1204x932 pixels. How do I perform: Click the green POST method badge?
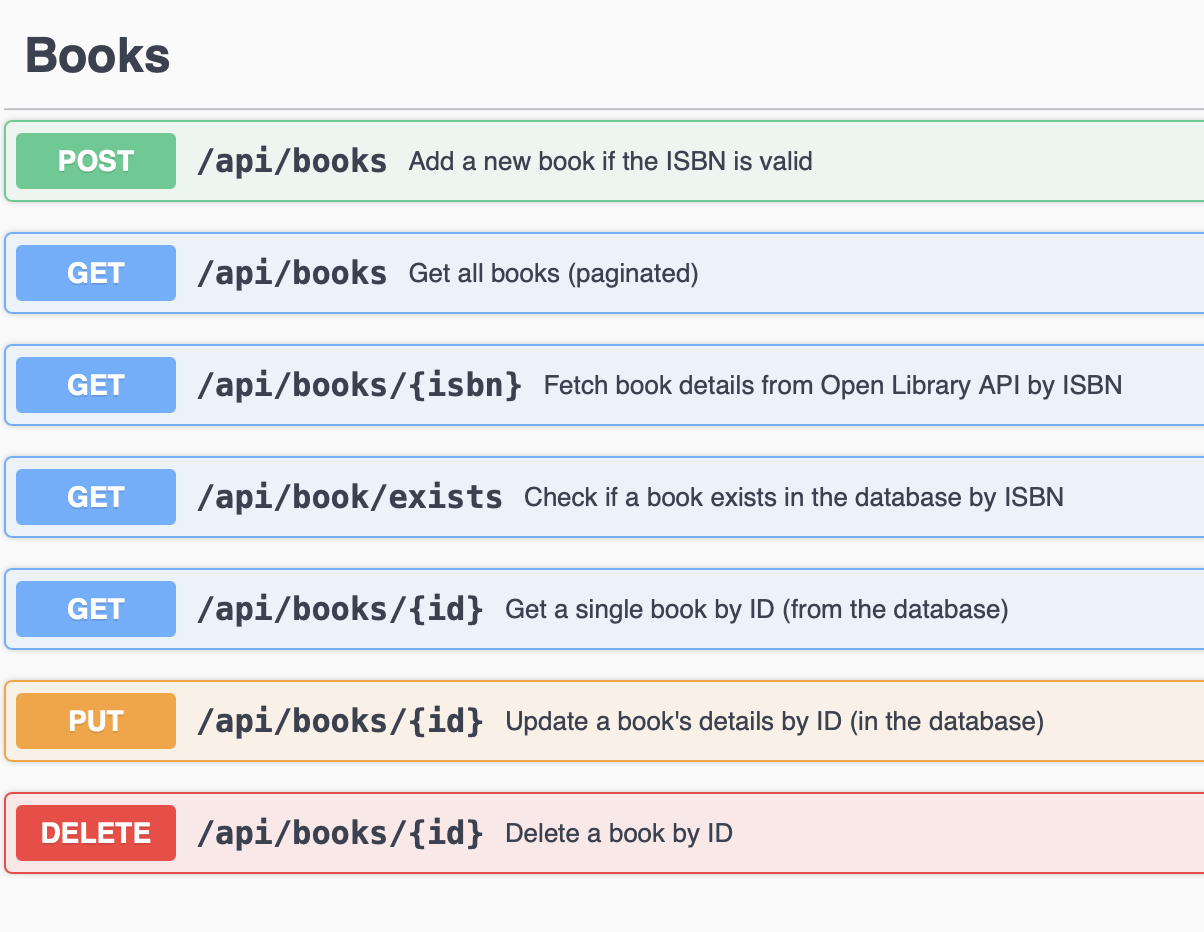[x=96, y=161]
